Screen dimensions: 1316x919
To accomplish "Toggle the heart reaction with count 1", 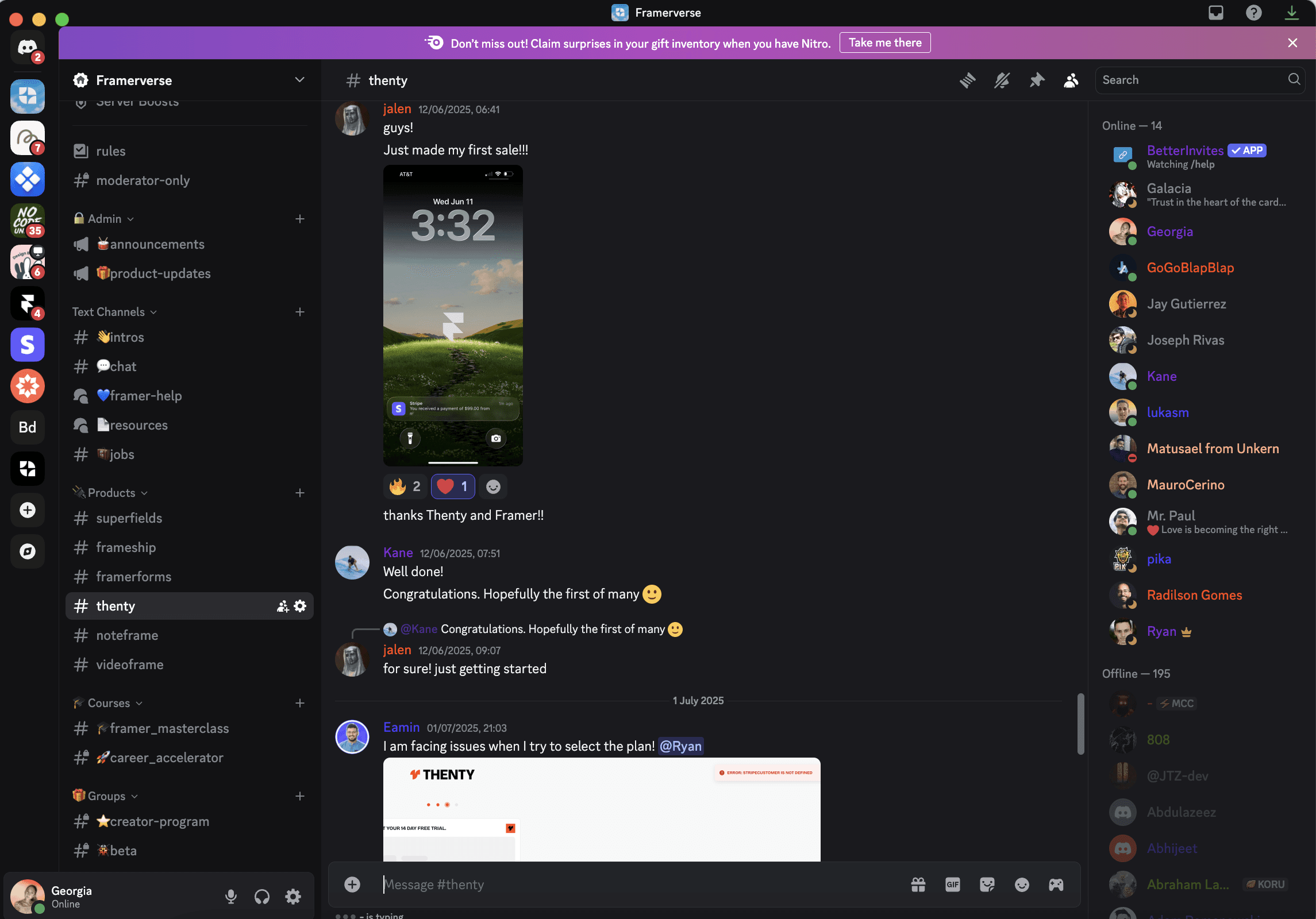I will 453,486.
